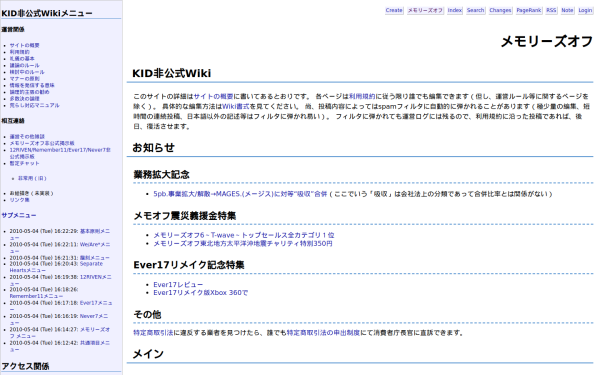The height and width of the screenshot is (375, 600).
Task: Click the メモリーズオフ page title
Action: [x=547, y=41]
